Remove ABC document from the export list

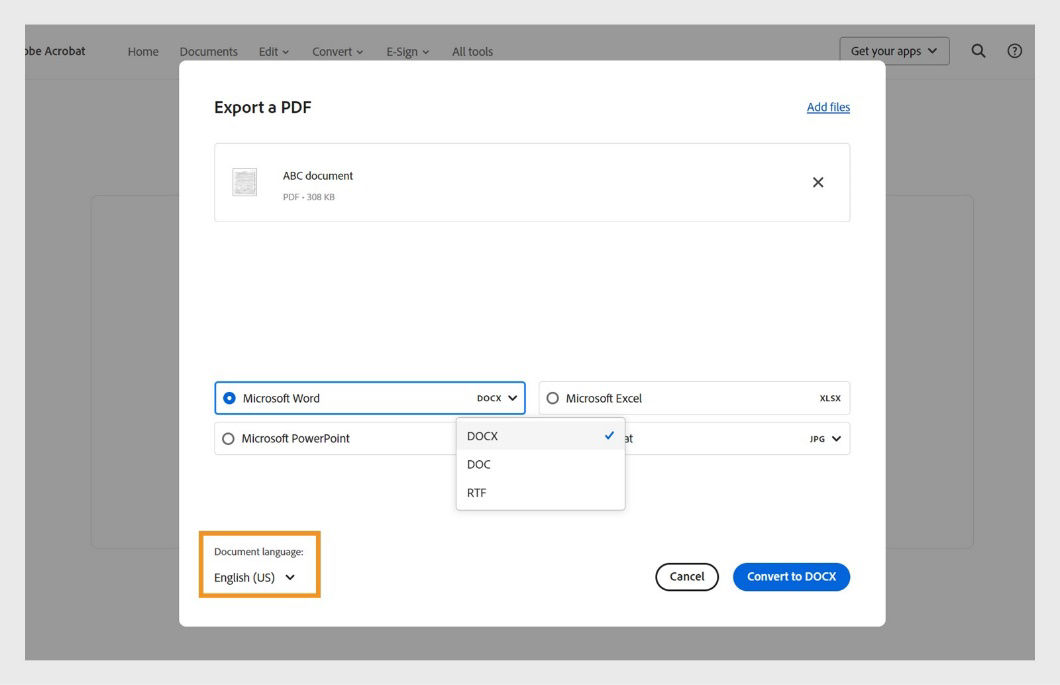818,182
